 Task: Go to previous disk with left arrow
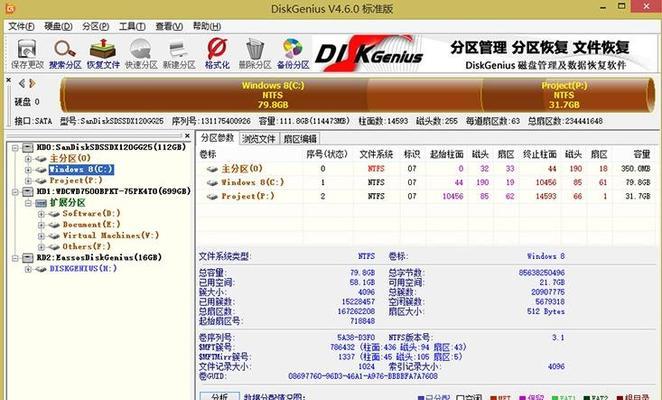tap(22, 84)
